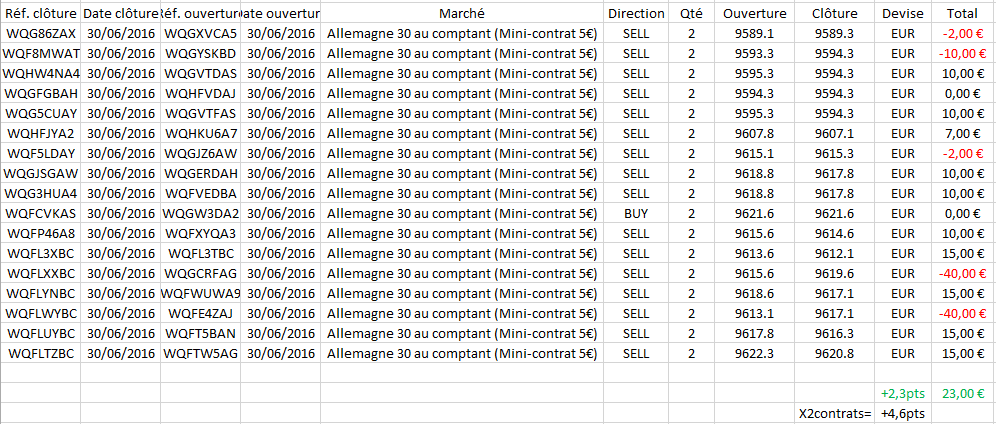The height and width of the screenshot is (424, 996).
Task: Select the opening reference WQFL3TBC cell
Action: click(x=200, y=253)
